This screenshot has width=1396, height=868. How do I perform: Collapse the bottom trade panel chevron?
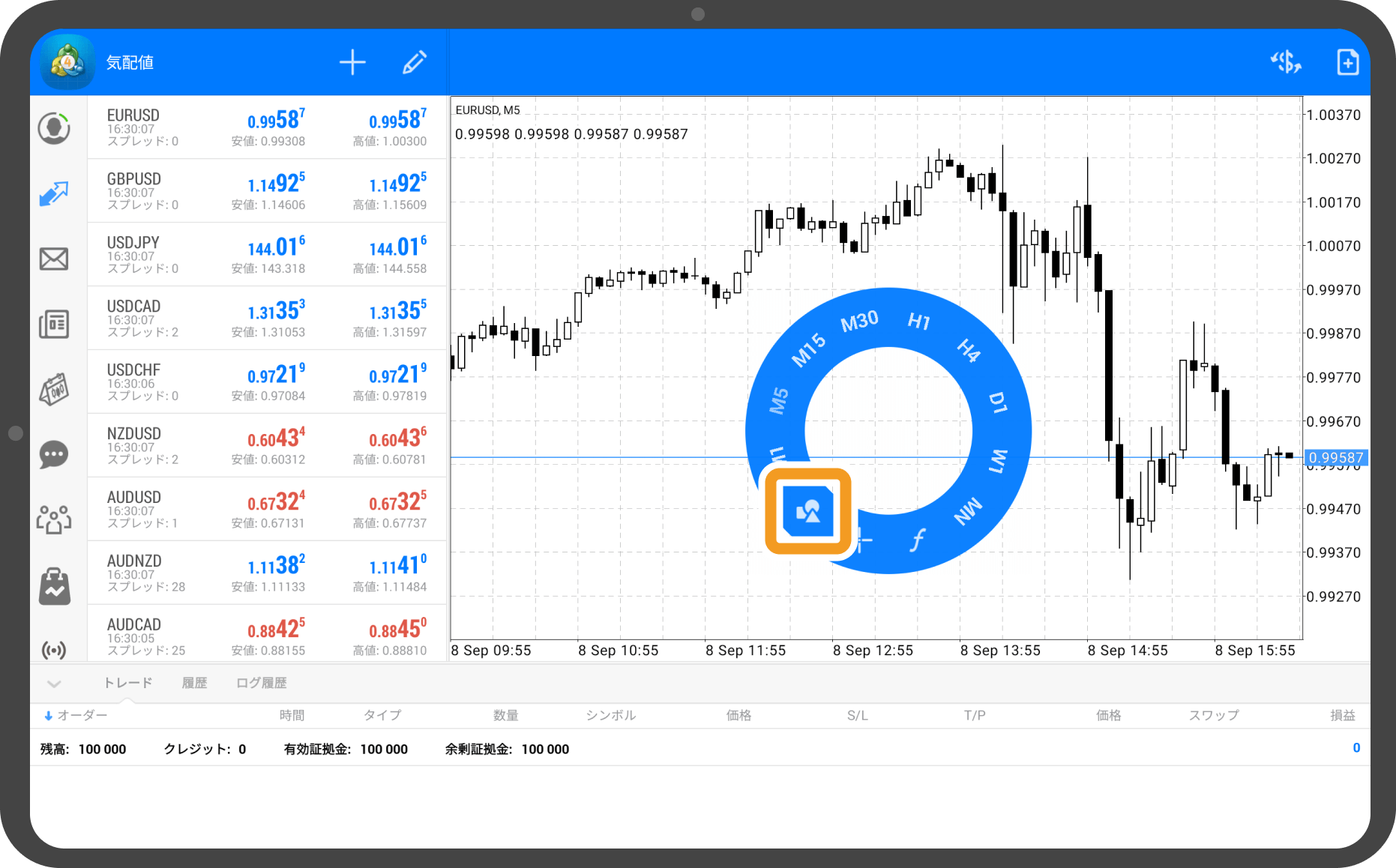pos(54,683)
